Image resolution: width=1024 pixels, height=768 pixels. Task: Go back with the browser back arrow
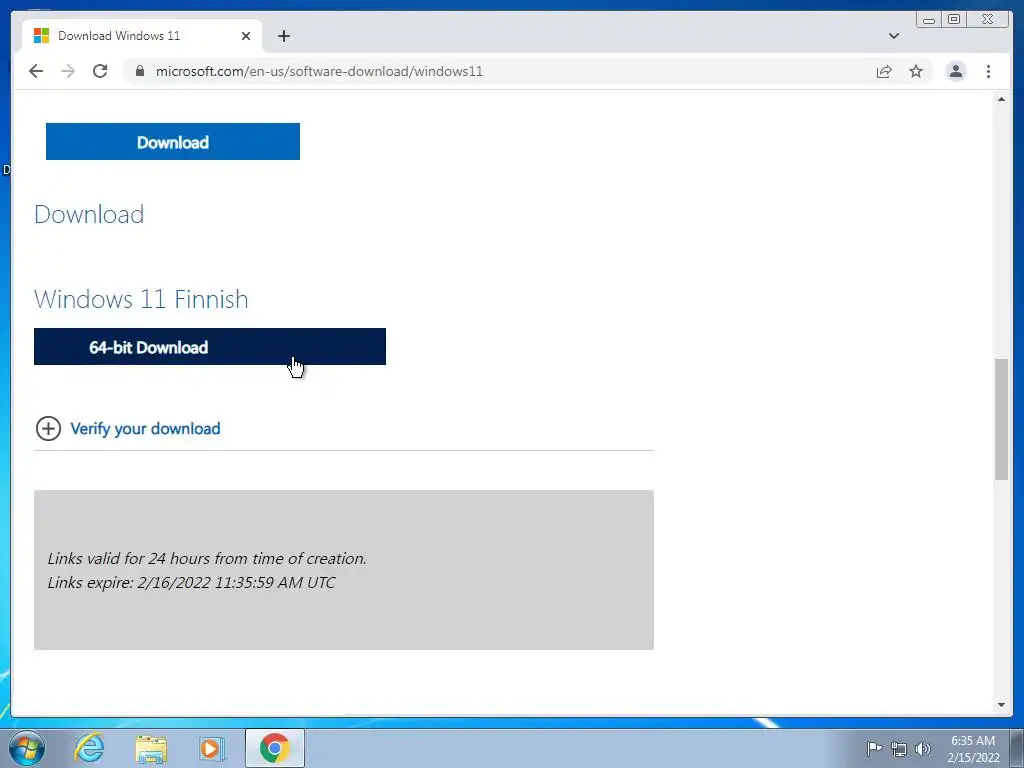(36, 71)
